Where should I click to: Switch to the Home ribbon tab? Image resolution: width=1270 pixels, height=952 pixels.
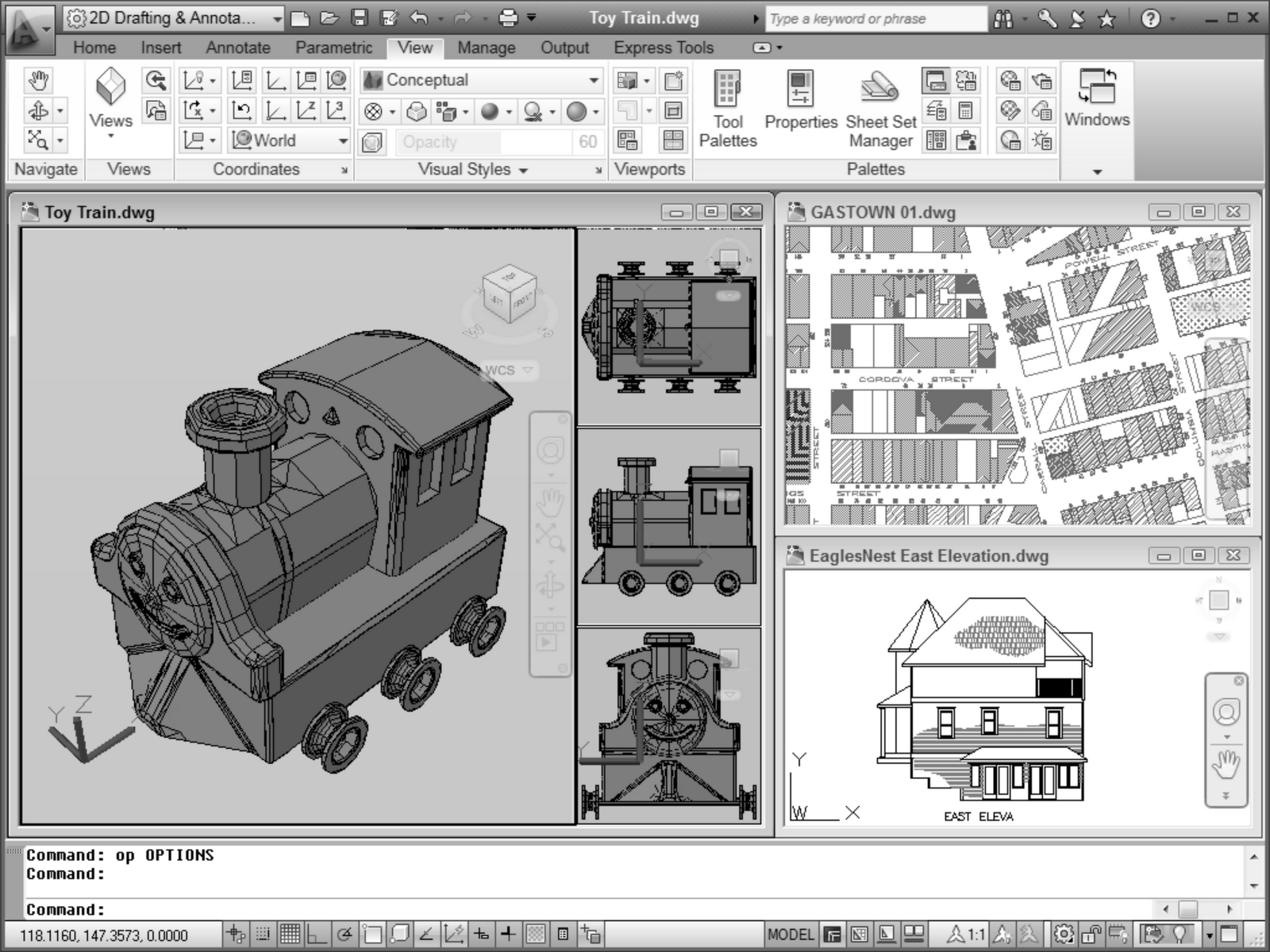point(94,48)
